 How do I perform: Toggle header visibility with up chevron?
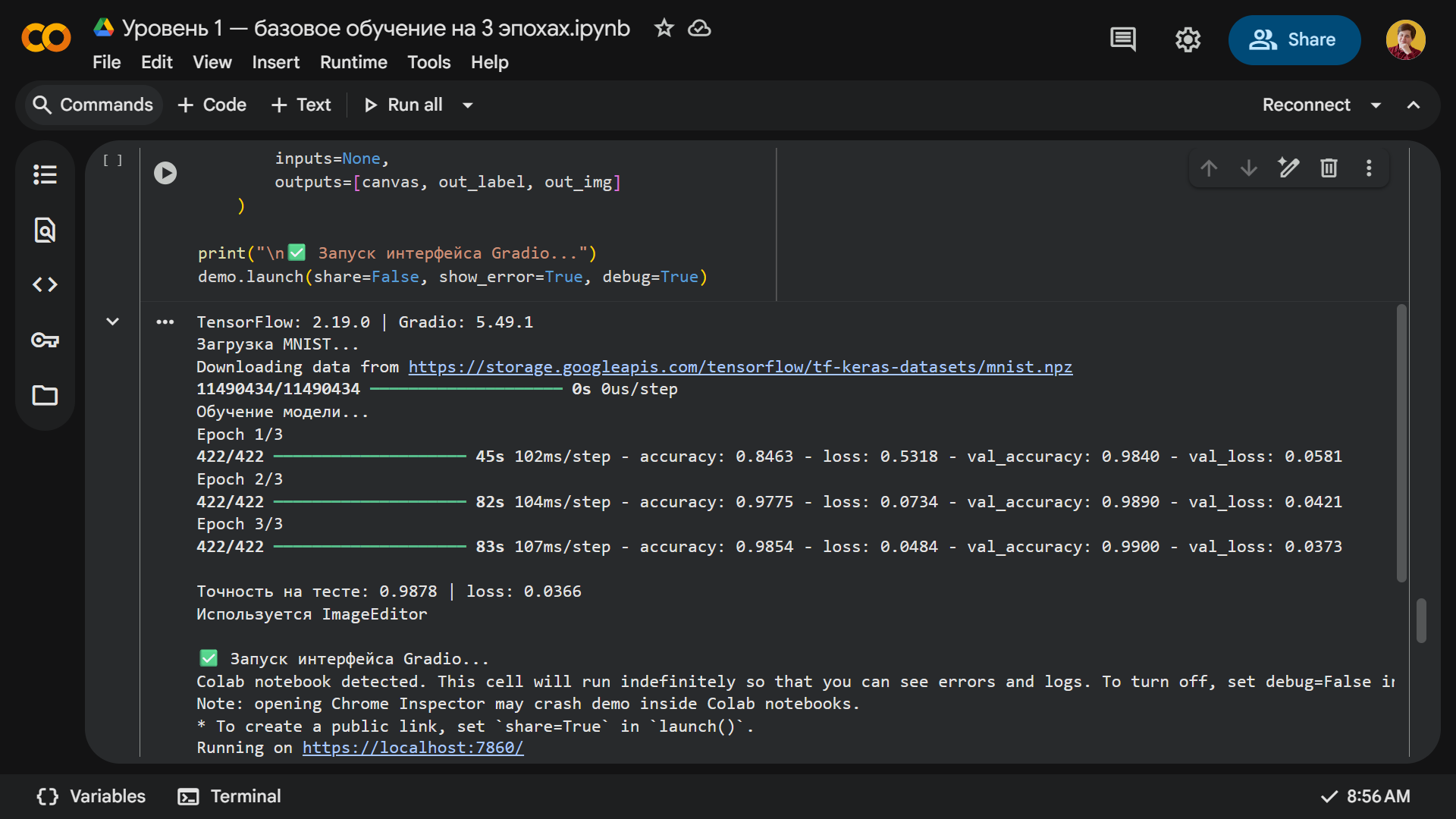pyautogui.click(x=1413, y=105)
